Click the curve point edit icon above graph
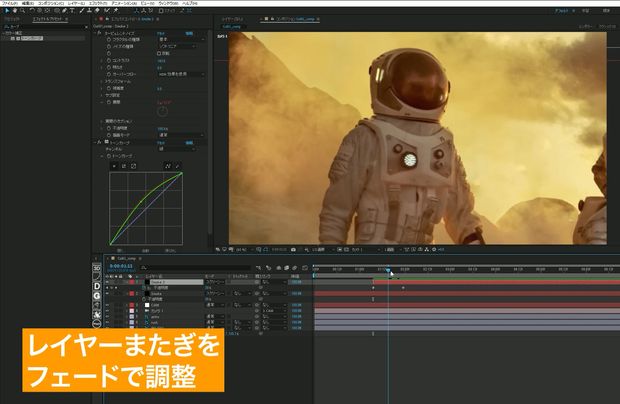Image resolution: width=620 pixels, height=404 pixels. click(x=168, y=166)
